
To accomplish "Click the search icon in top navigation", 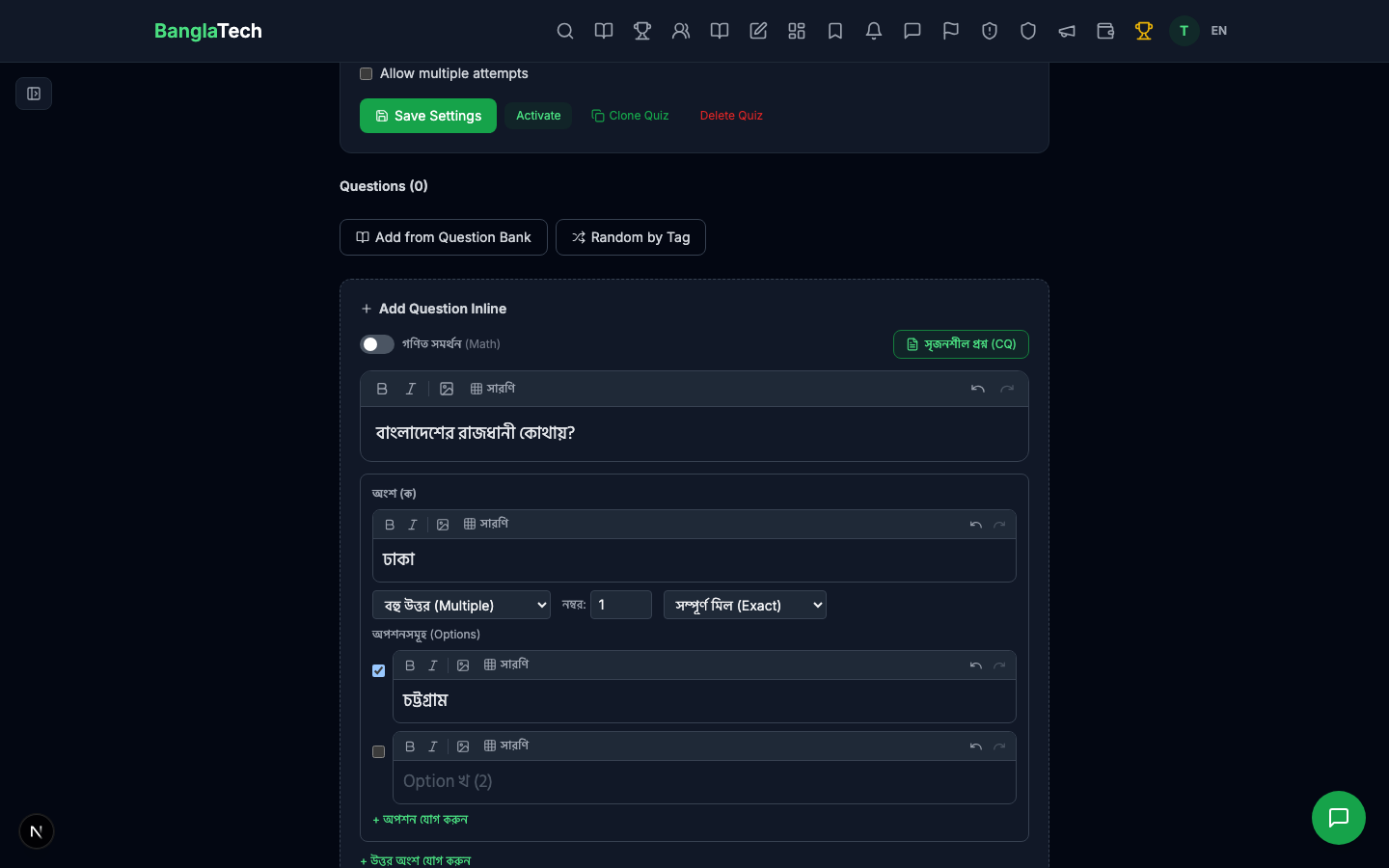I will tap(565, 31).
